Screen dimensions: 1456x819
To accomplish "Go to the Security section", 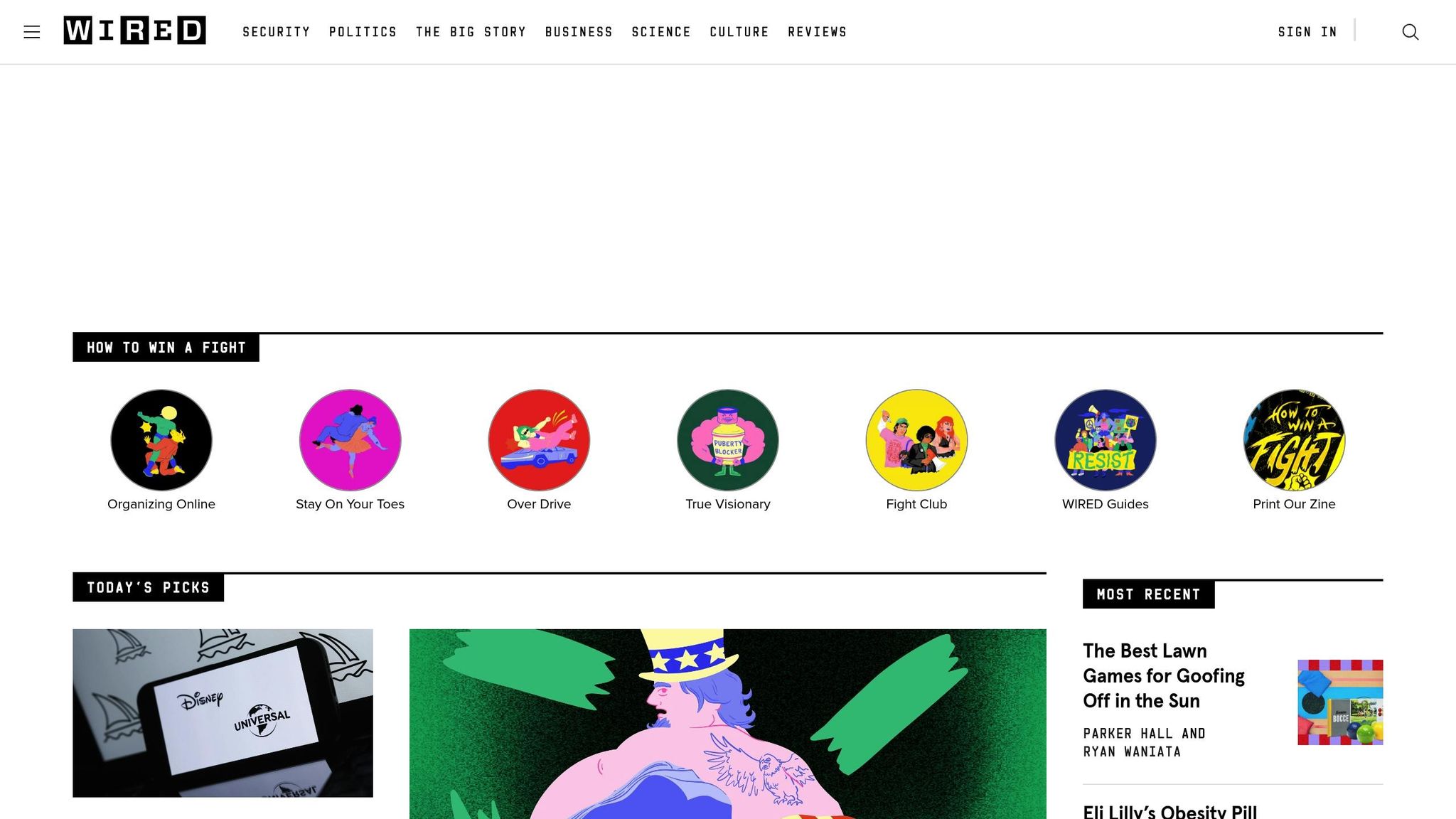I will click(x=277, y=32).
